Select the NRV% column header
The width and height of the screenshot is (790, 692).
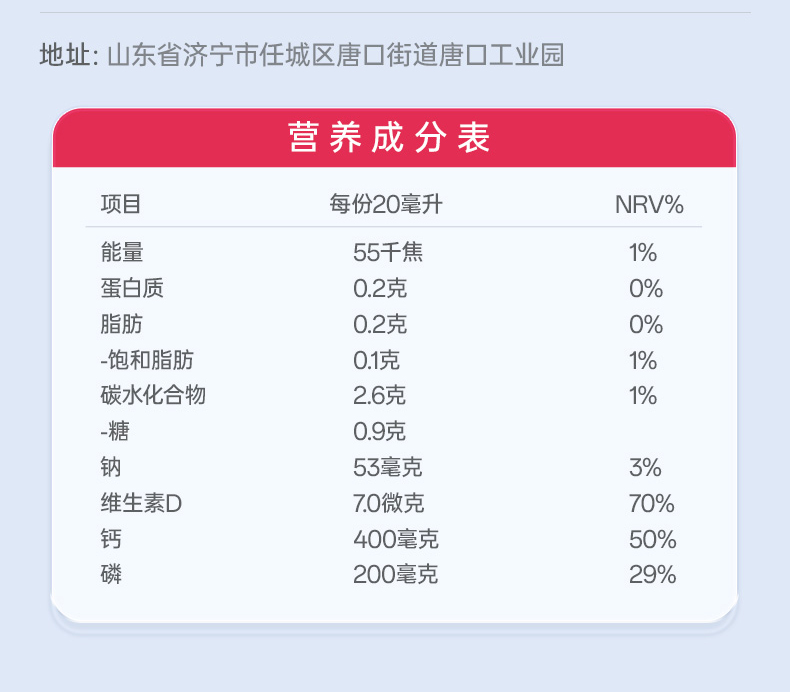(x=649, y=205)
